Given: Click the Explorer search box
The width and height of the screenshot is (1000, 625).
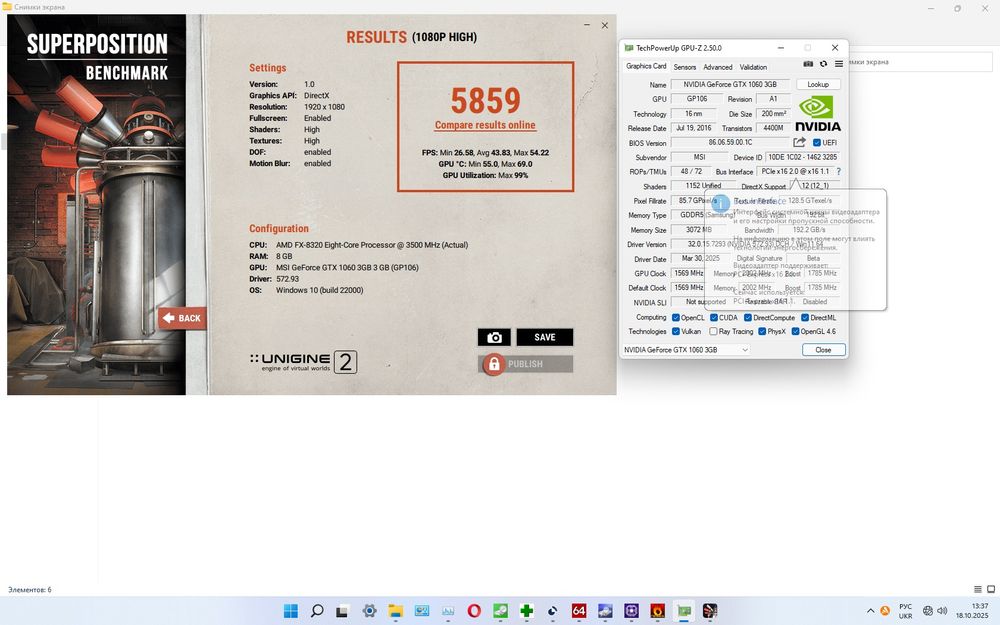Looking at the screenshot, I should pyautogui.click(x=920, y=62).
